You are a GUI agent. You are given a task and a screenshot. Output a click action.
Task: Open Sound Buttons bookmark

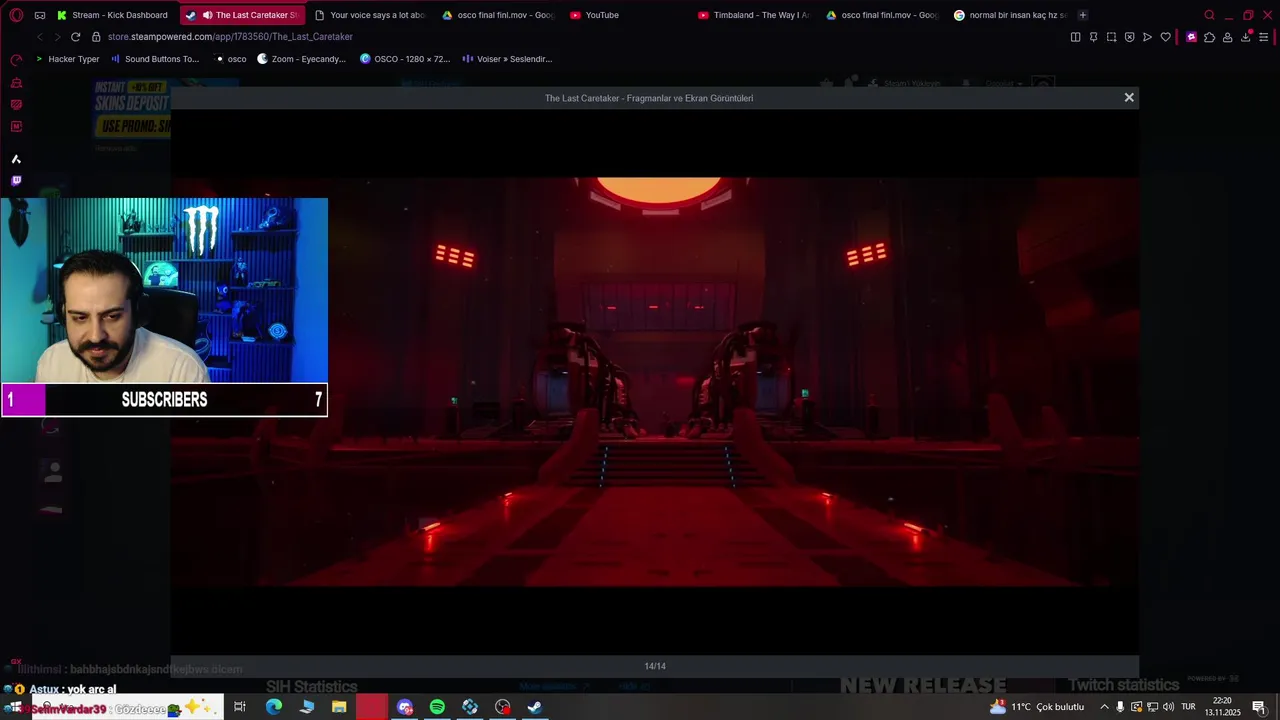(155, 59)
